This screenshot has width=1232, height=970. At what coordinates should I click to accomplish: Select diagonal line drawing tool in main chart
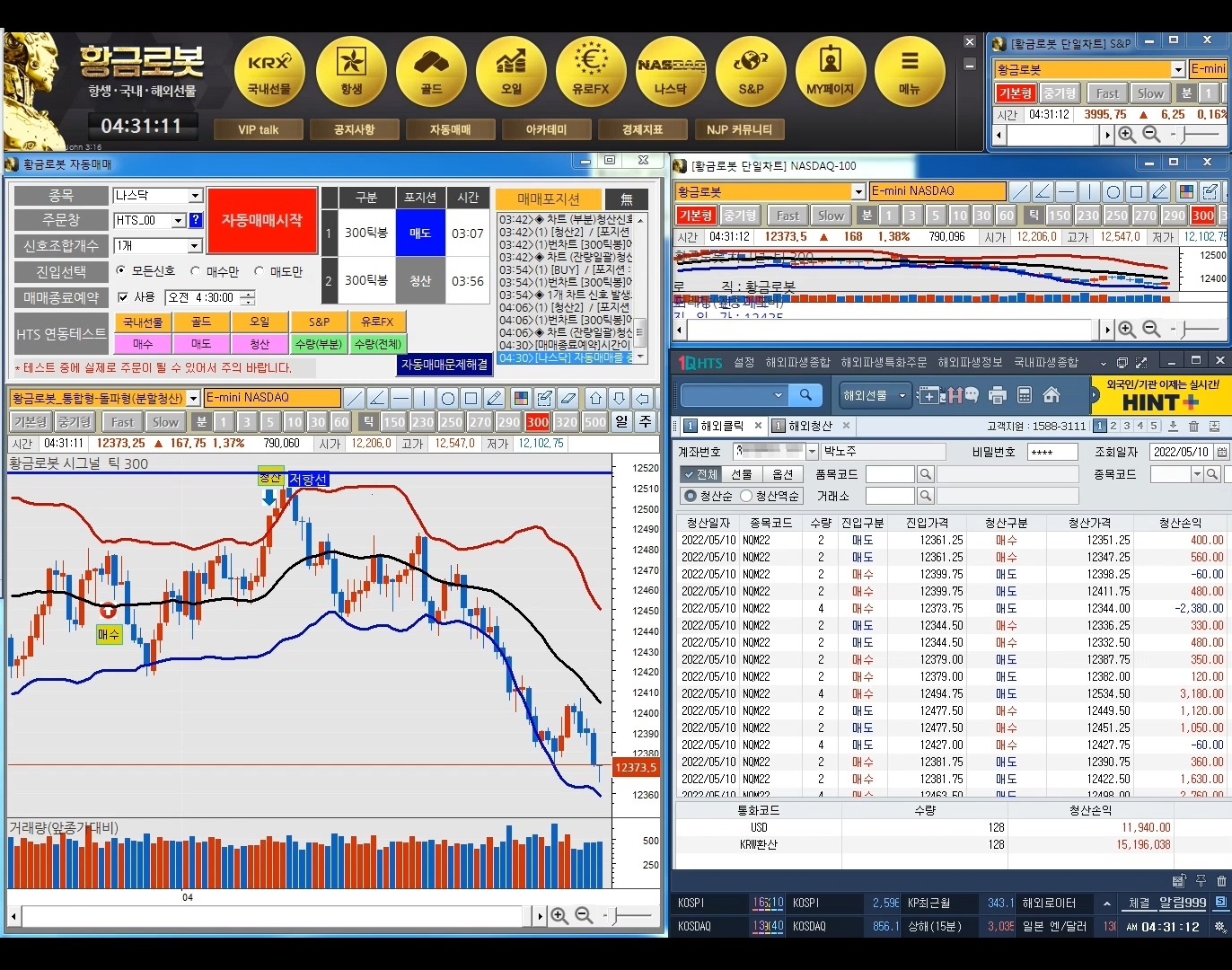355,398
